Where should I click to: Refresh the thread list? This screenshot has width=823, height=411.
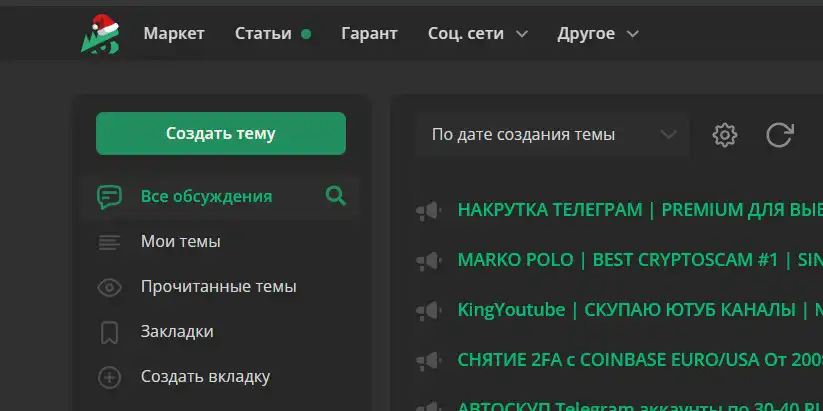point(779,135)
